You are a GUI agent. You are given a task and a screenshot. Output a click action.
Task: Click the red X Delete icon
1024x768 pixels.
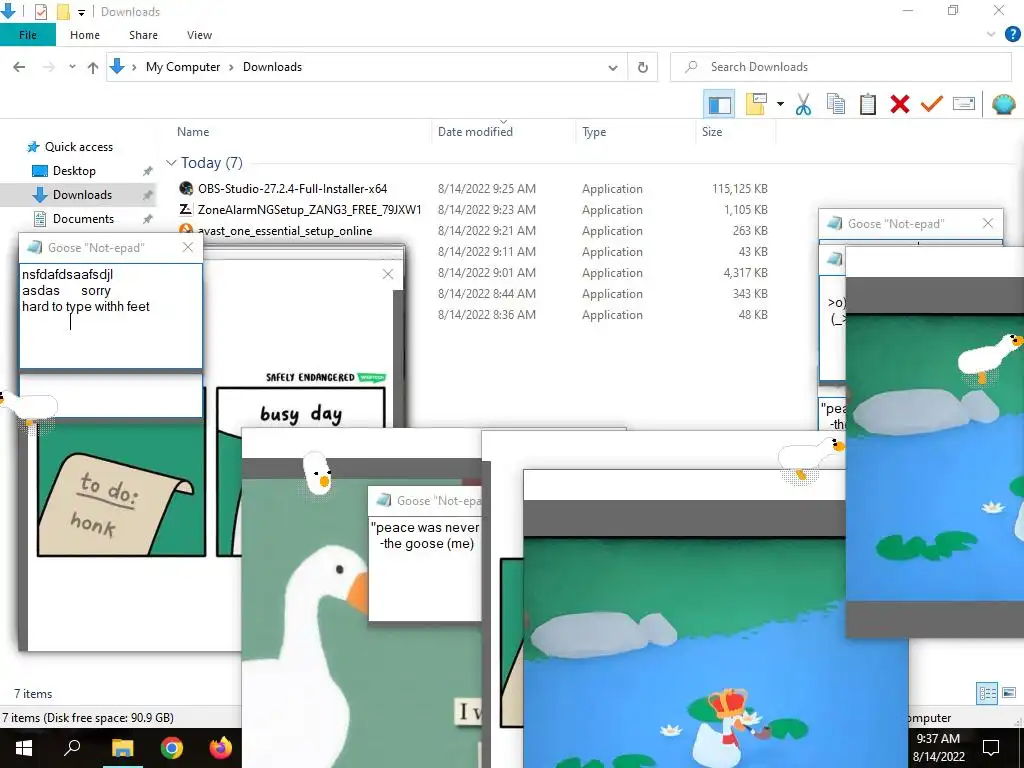pyautogui.click(x=900, y=104)
